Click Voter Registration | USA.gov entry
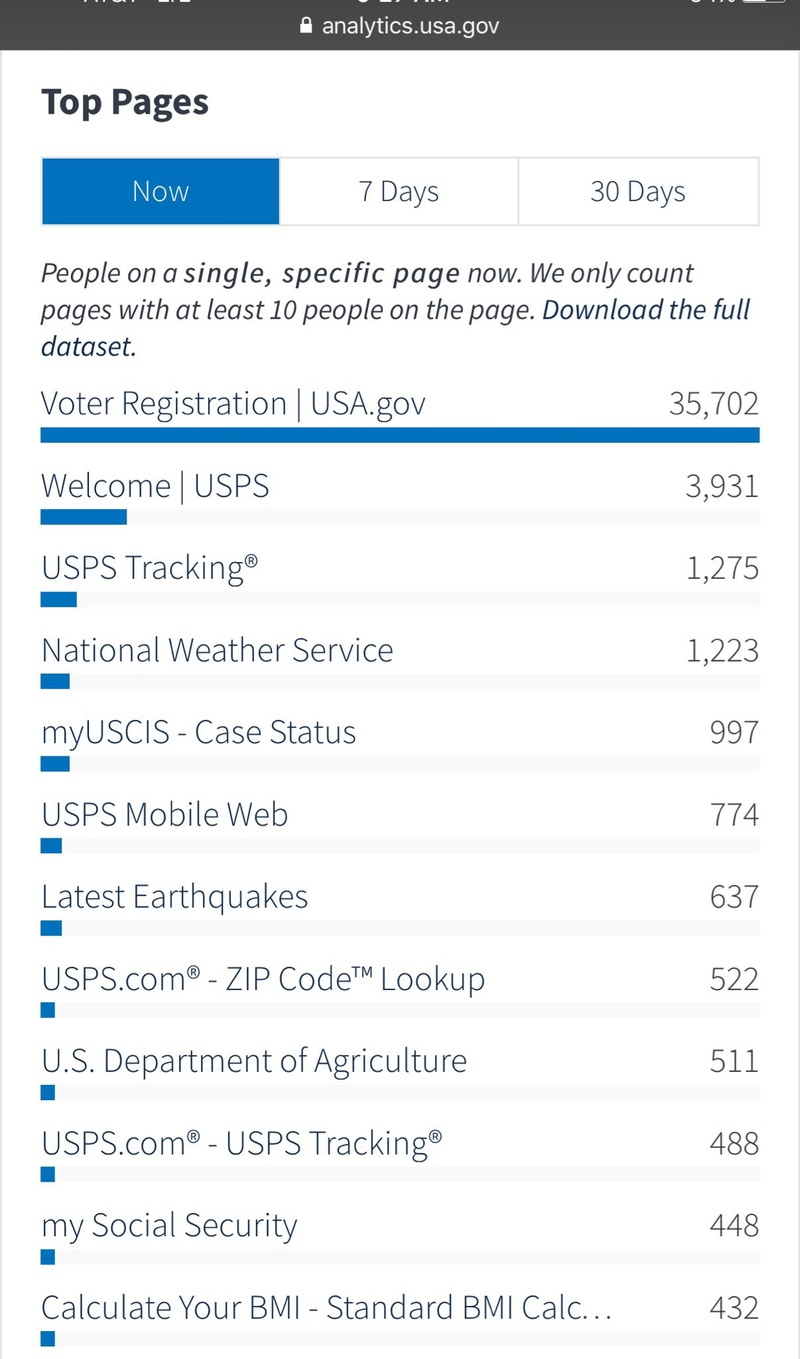The width and height of the screenshot is (800, 1359). tap(233, 404)
